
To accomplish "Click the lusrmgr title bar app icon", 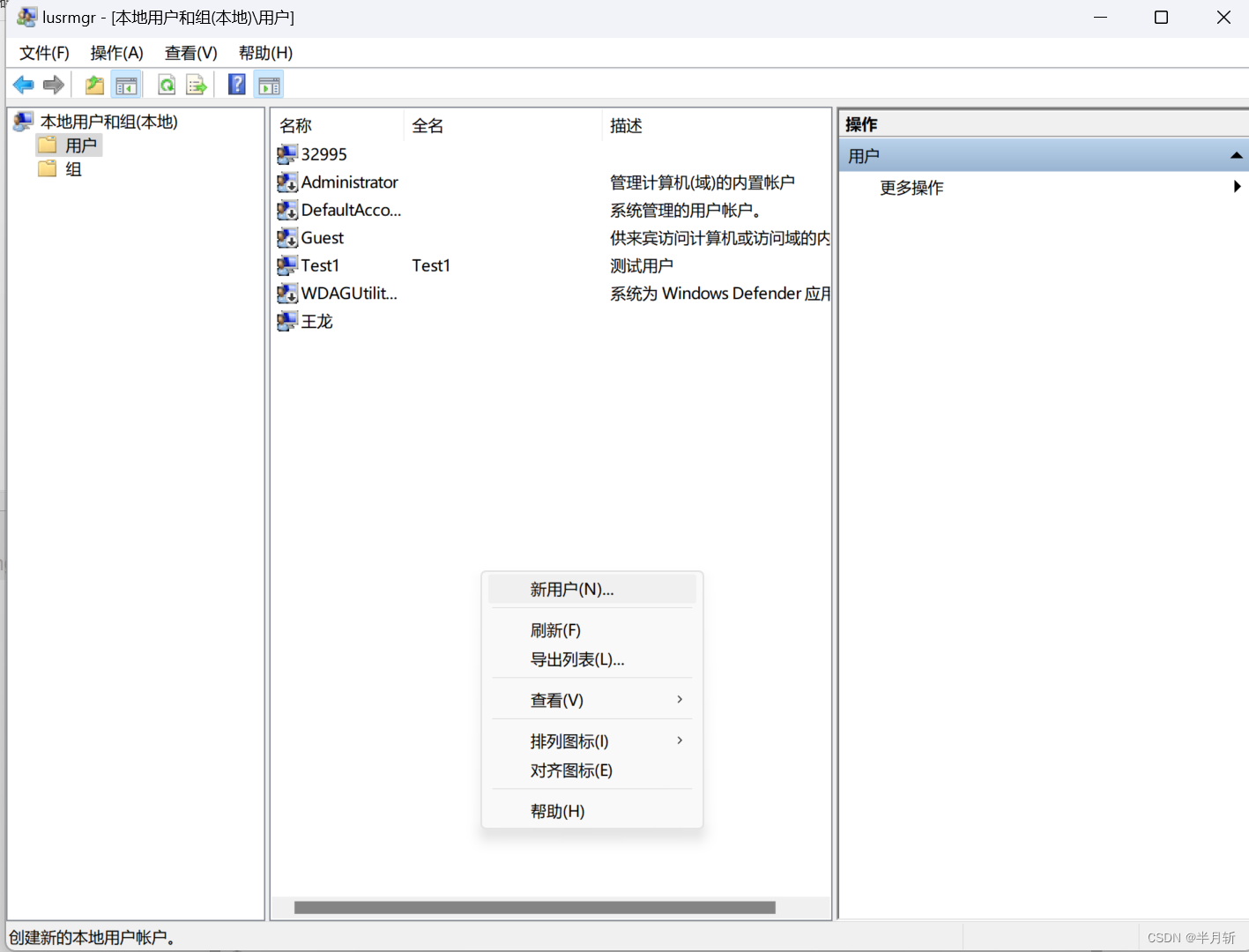I will (26, 17).
